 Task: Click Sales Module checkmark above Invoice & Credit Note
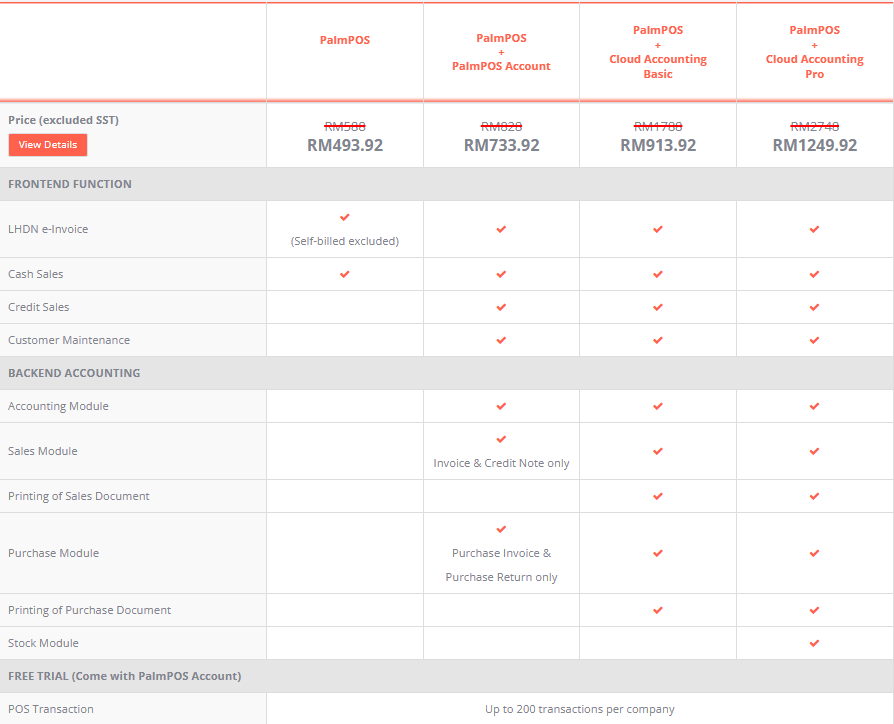point(501,439)
